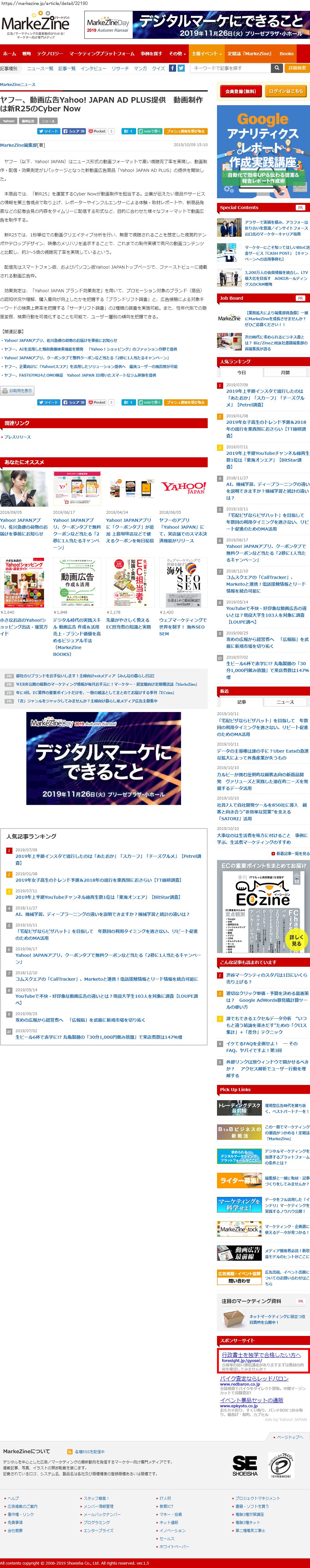Viewport: 310px width, 1568px height.
Task: Open the プレスリリース related link
Action: [18, 437]
